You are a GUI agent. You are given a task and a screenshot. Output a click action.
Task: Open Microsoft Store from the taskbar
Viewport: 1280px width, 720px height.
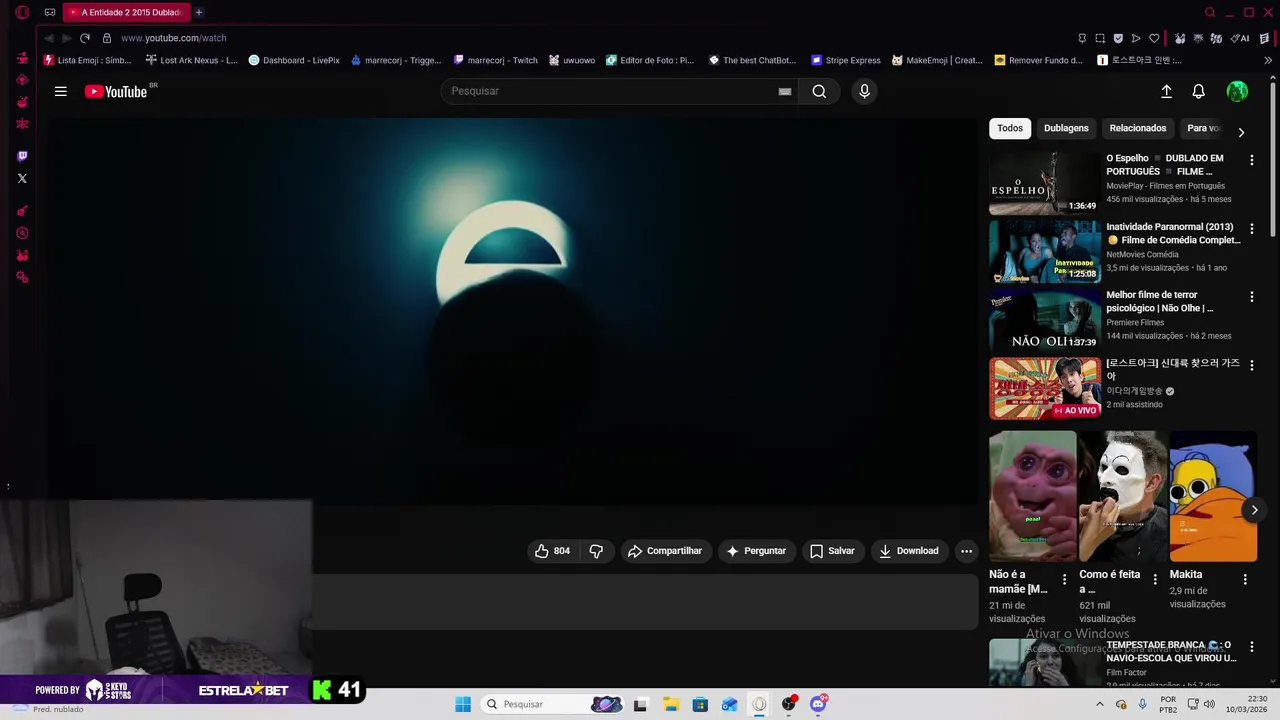[x=700, y=704]
